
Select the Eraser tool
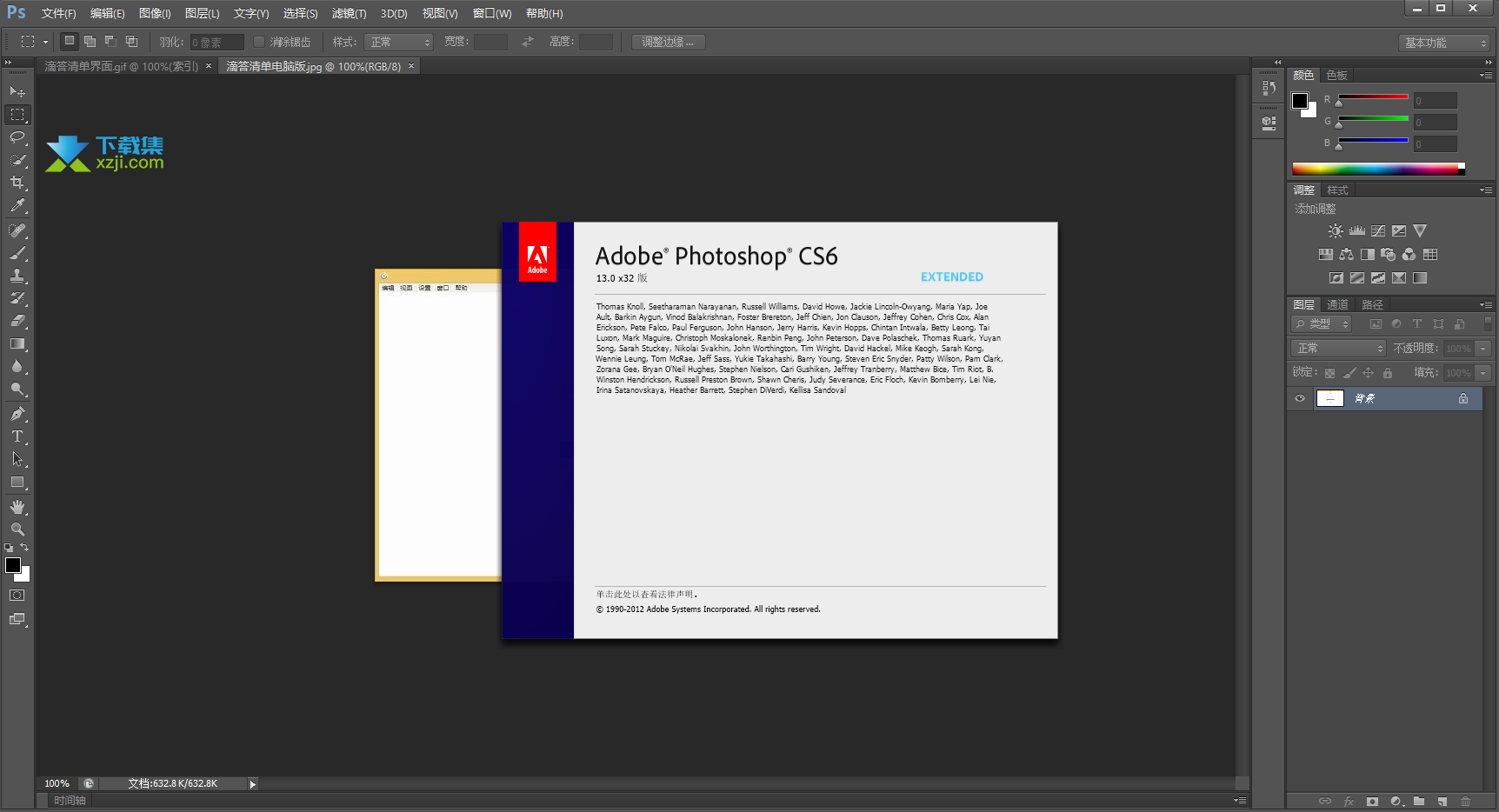coord(17,321)
